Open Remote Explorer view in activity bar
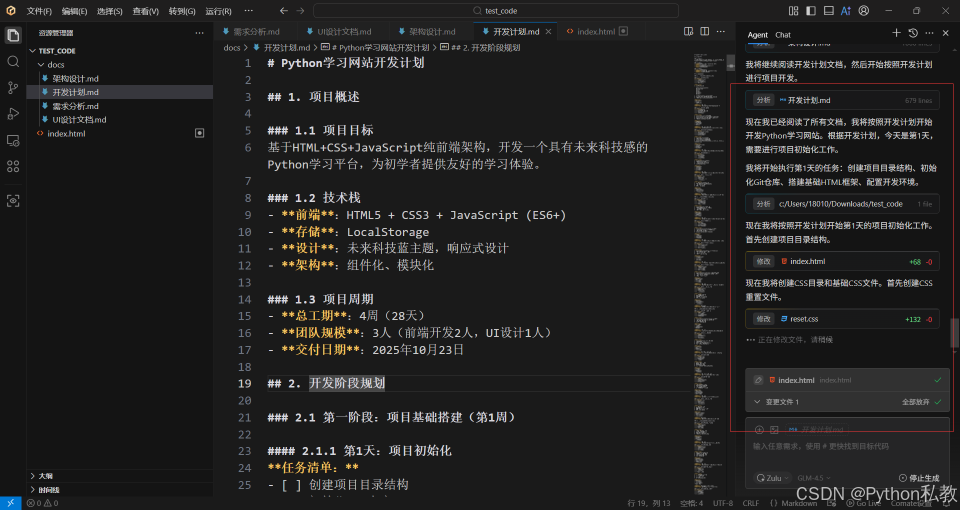This screenshot has height=510, width=960. click(x=13, y=140)
